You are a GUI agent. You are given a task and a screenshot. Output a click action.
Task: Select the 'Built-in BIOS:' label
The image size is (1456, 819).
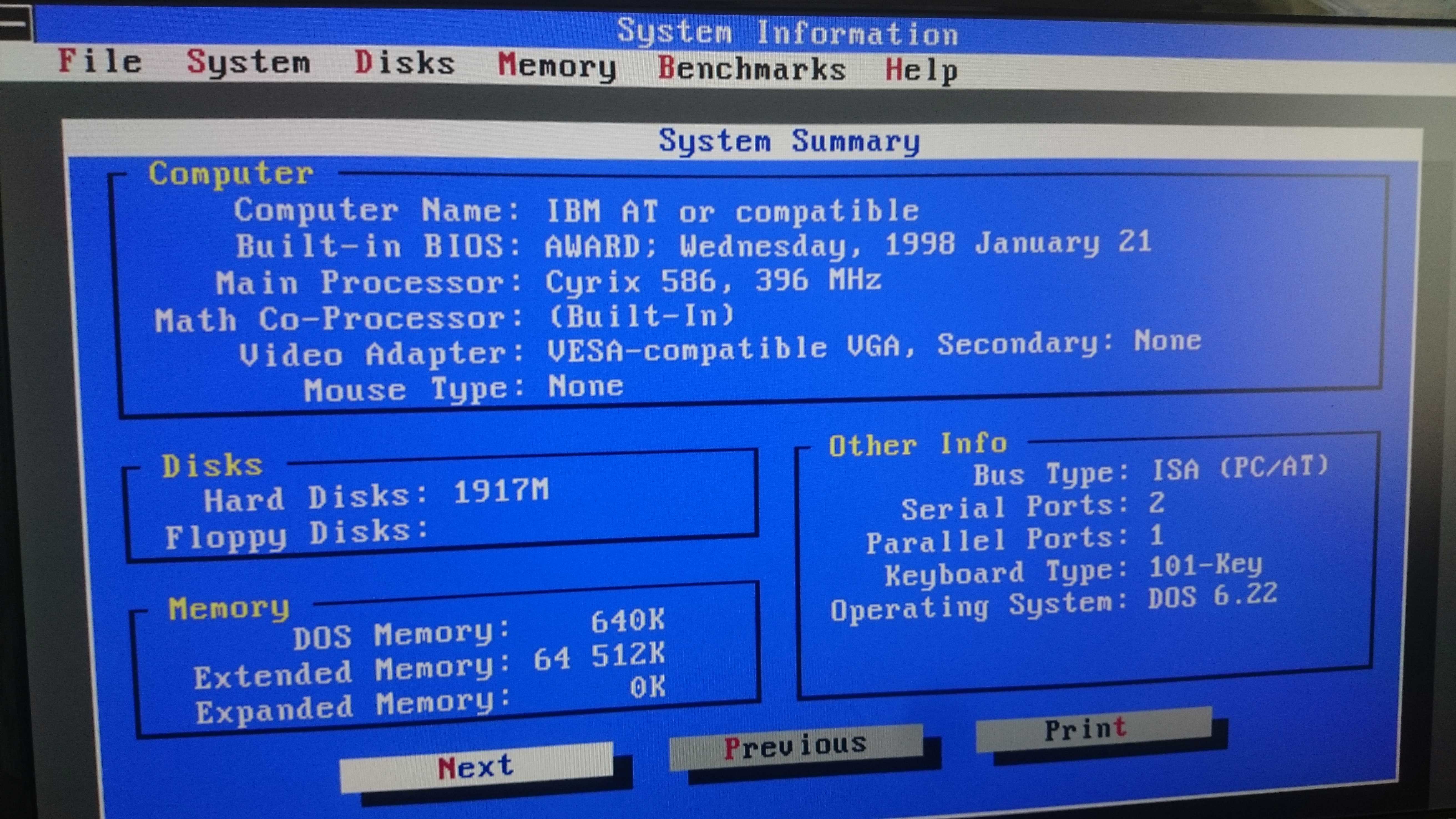tap(378, 246)
